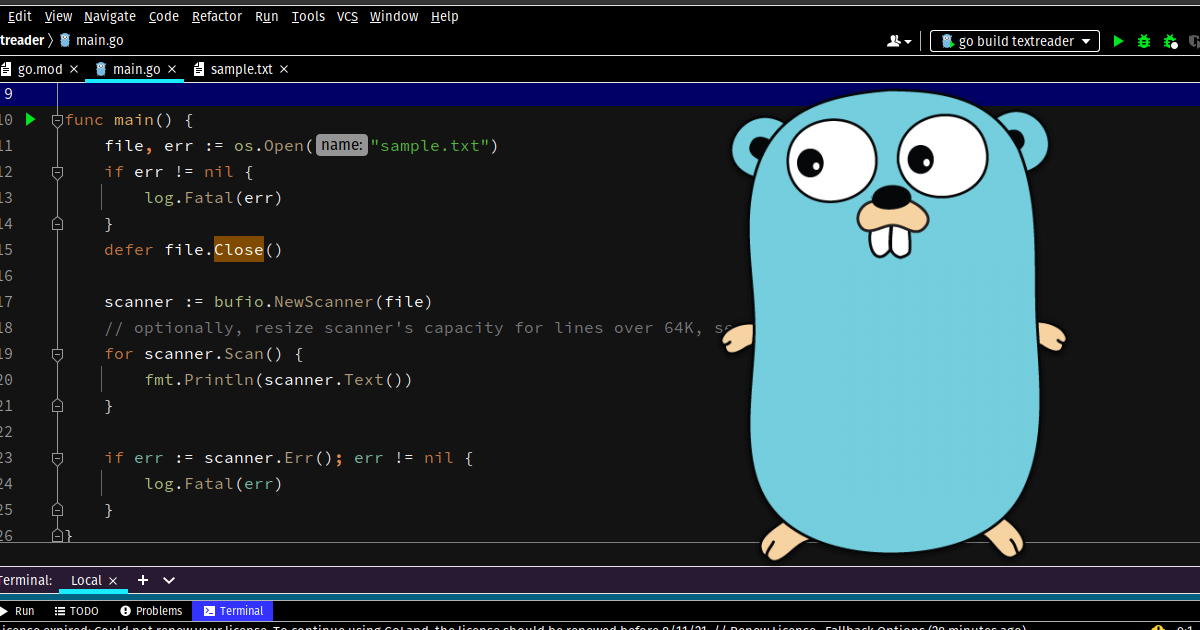Click fold end marker on line 21

(57, 406)
